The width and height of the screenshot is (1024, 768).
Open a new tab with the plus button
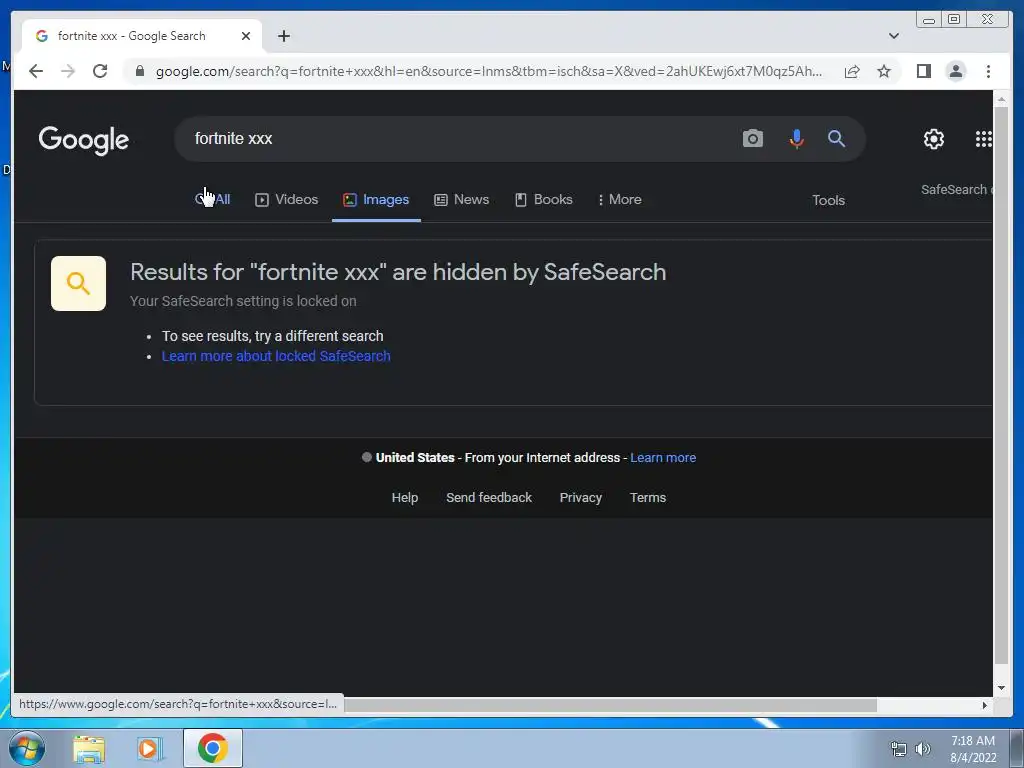283,36
